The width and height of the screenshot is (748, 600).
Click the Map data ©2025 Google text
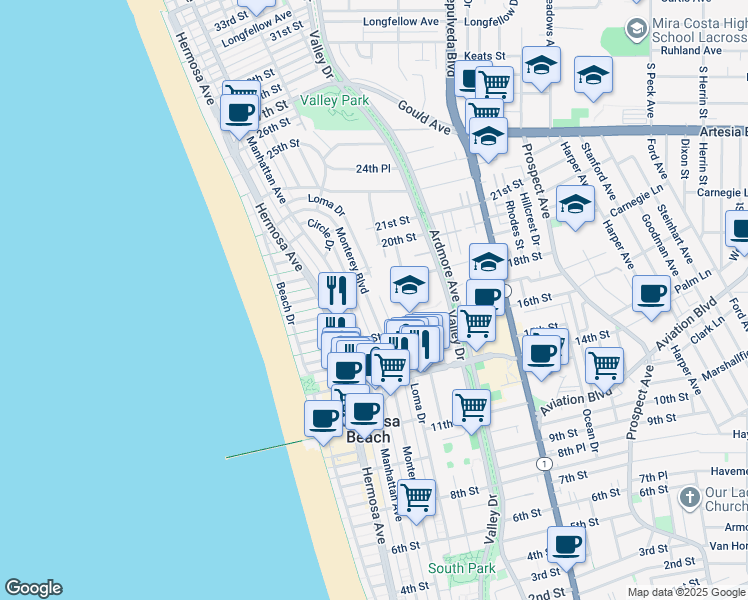(686, 592)
